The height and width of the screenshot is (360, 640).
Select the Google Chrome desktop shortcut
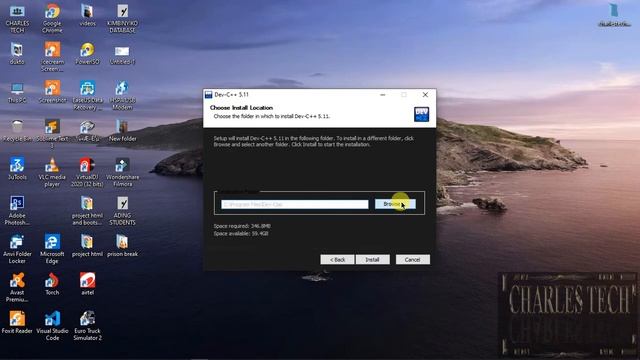click(52, 19)
